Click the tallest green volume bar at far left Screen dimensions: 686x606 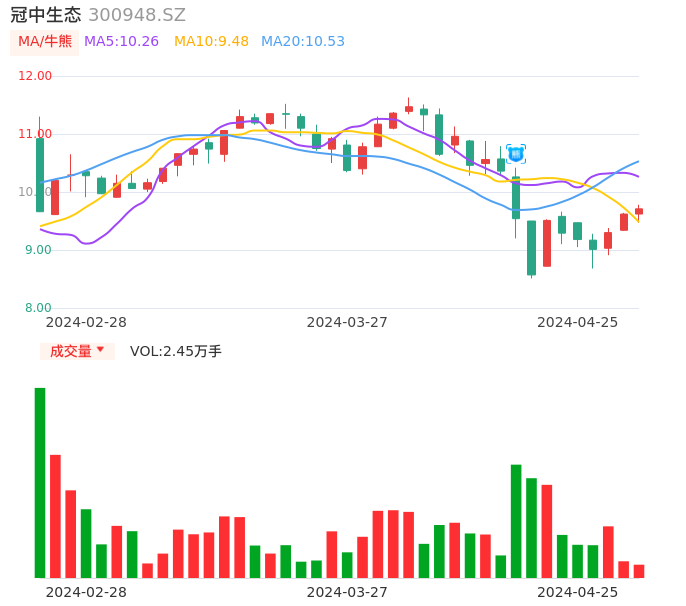[x=40, y=482]
